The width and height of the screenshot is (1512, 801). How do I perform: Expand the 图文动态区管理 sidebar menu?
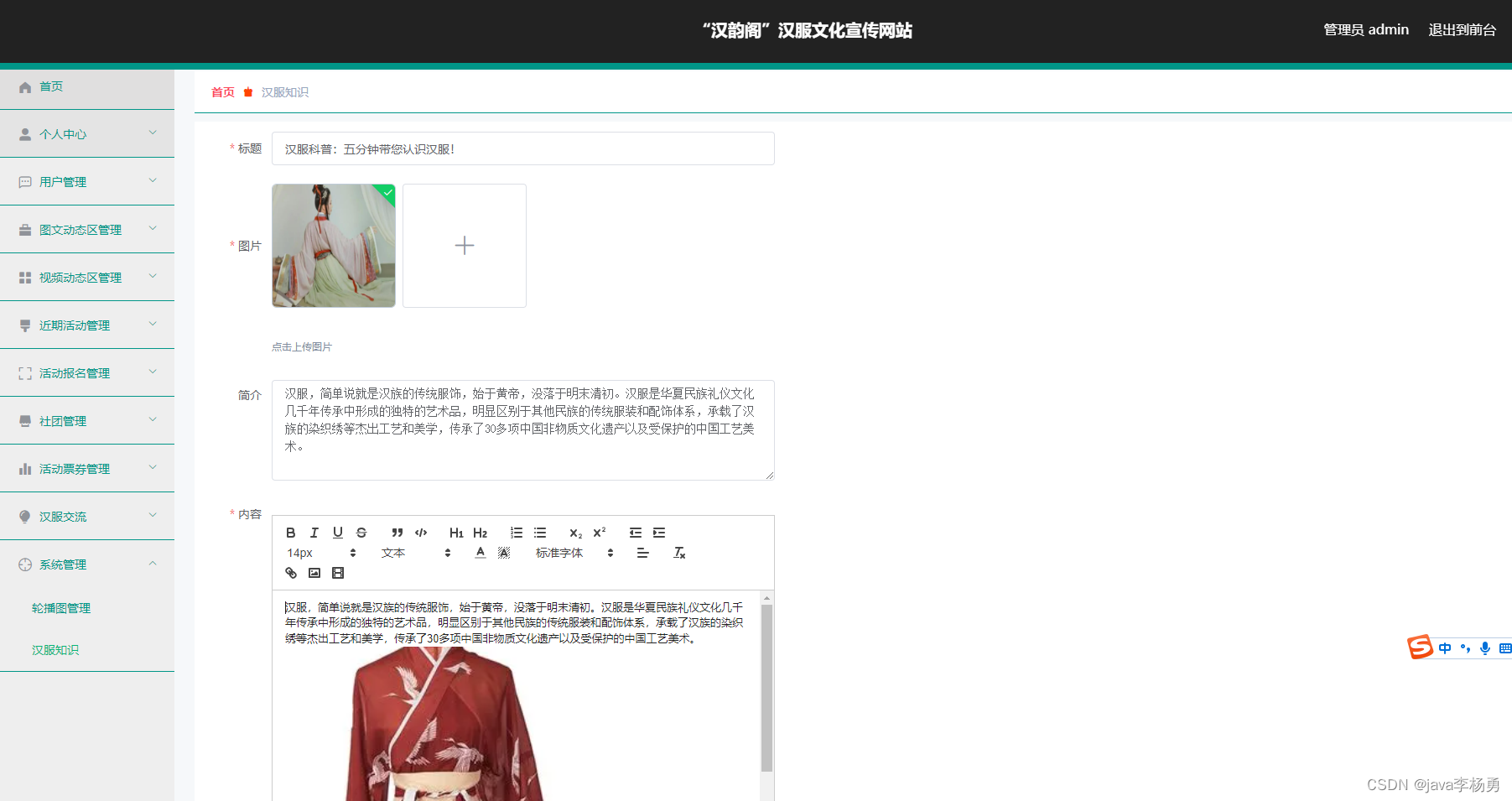point(87,230)
